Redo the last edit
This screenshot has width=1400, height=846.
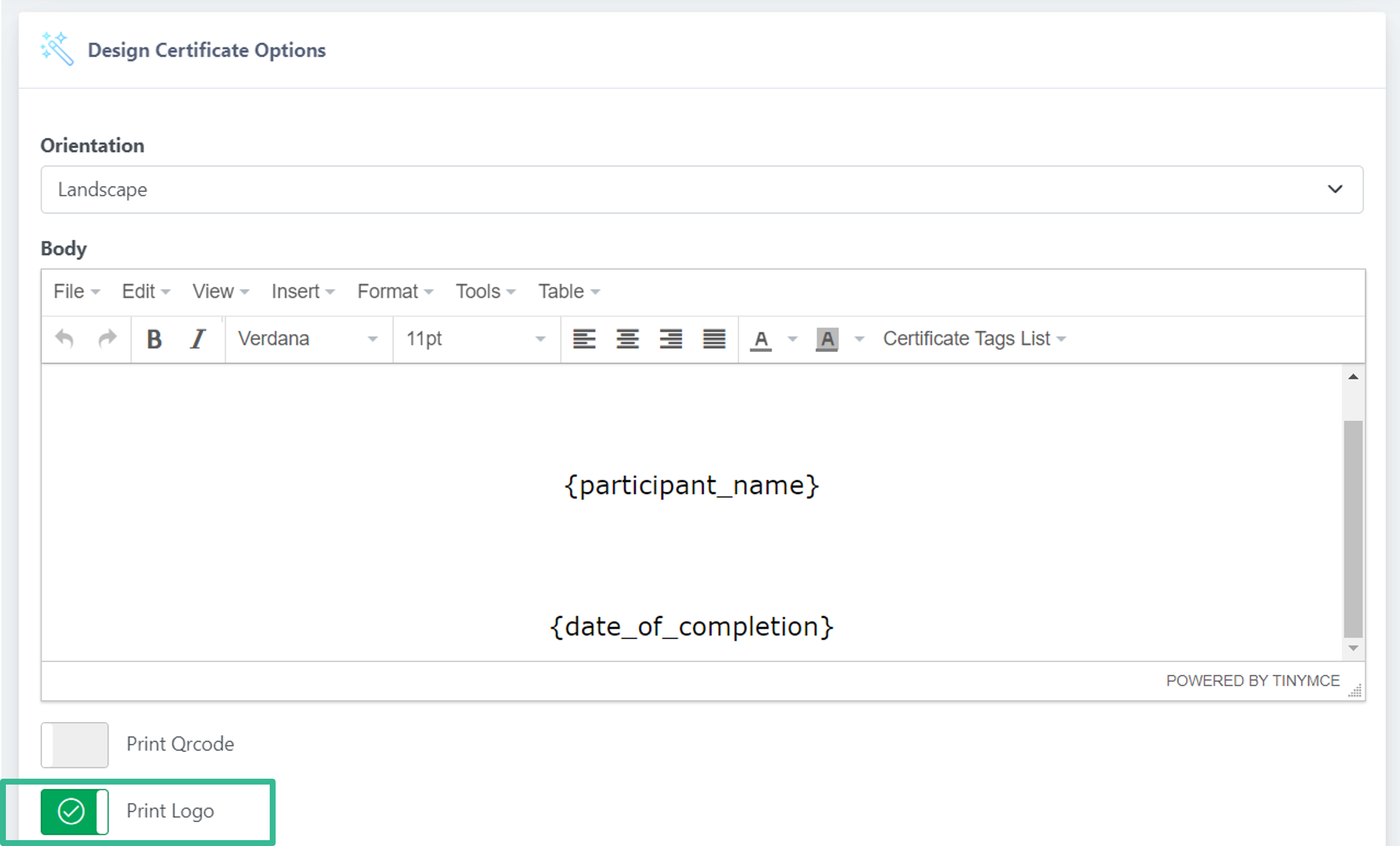[107, 339]
